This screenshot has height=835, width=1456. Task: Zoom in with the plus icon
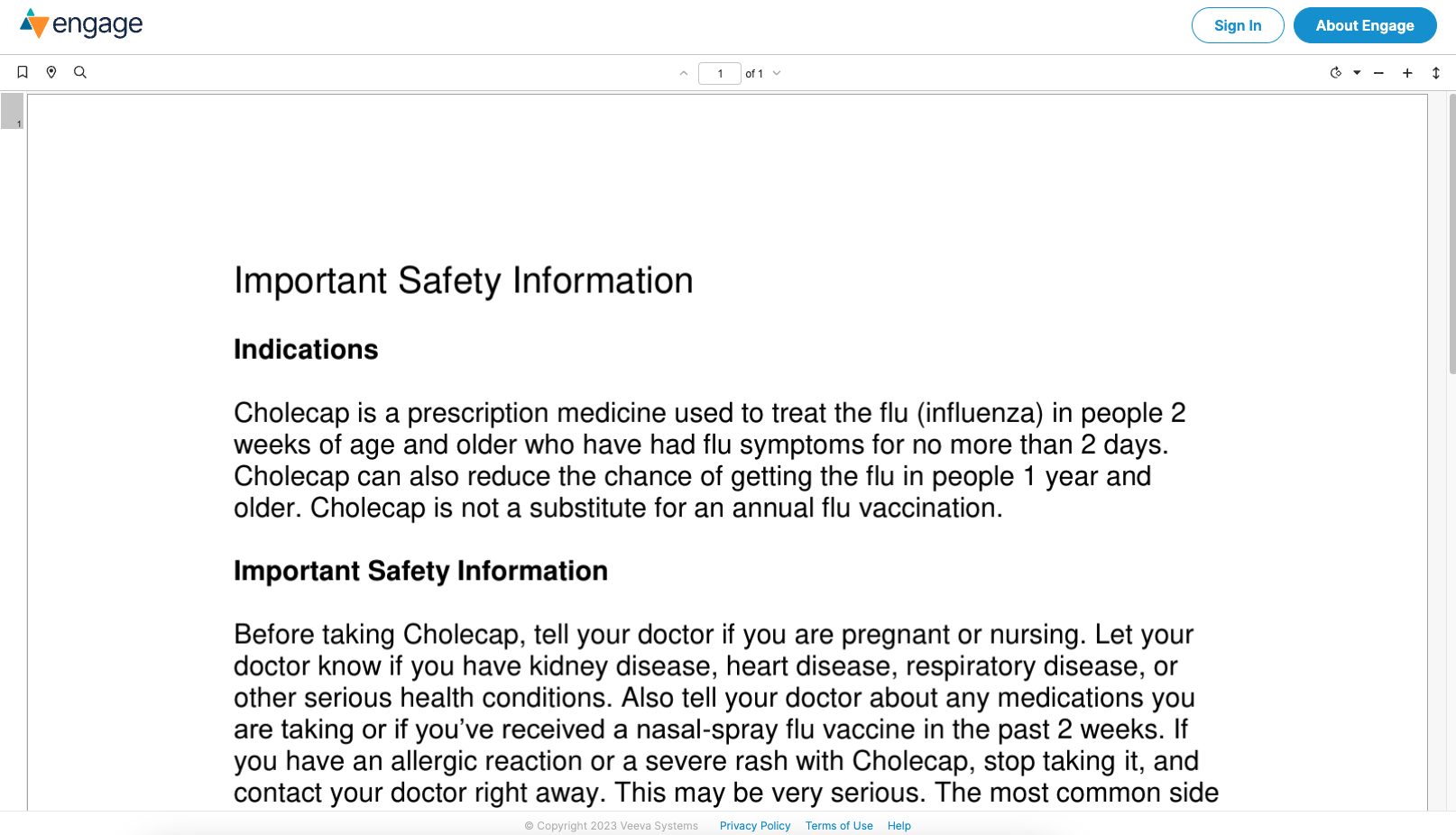tap(1407, 73)
